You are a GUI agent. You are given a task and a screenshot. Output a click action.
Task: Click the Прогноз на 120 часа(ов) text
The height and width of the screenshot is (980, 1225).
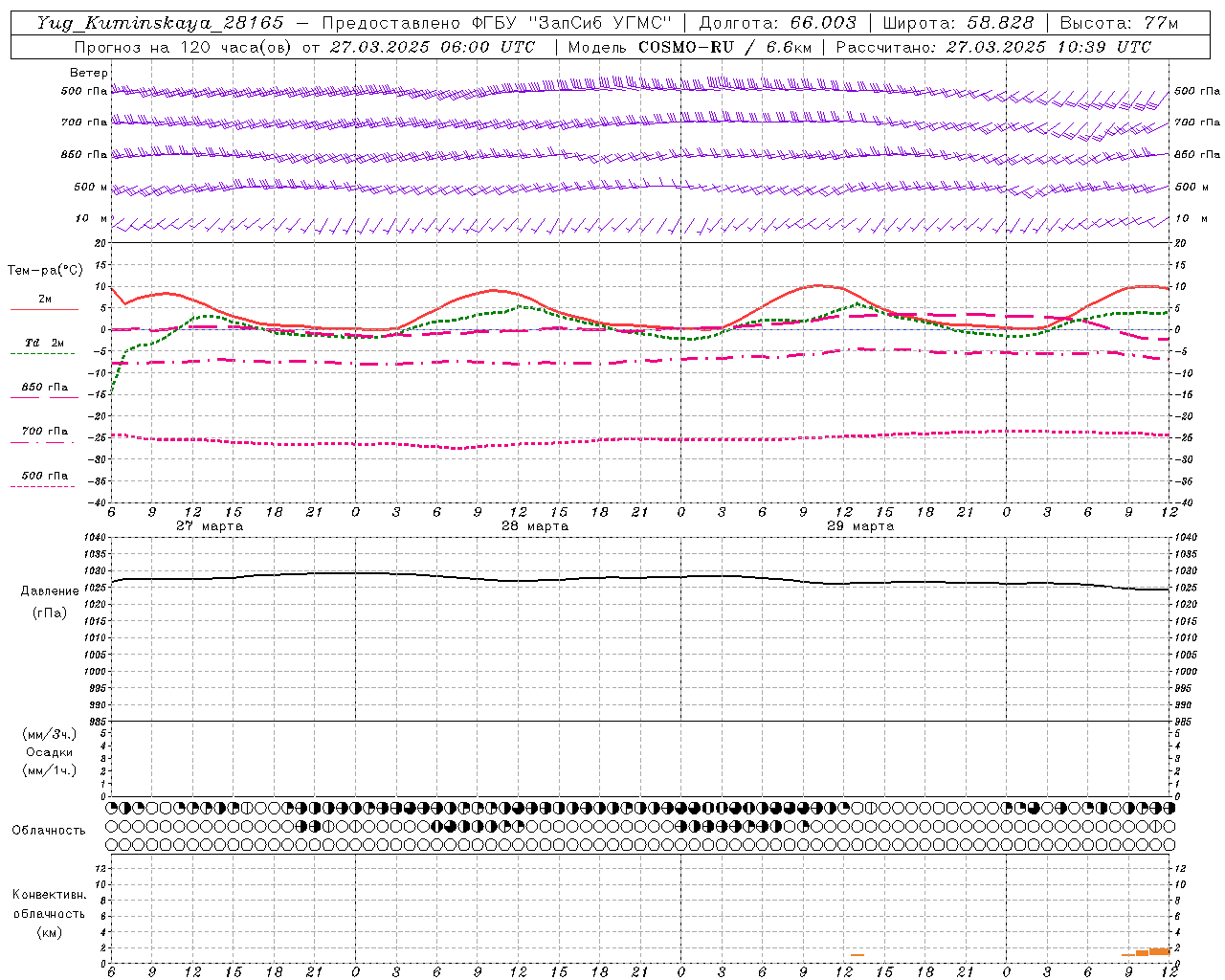pos(184,47)
